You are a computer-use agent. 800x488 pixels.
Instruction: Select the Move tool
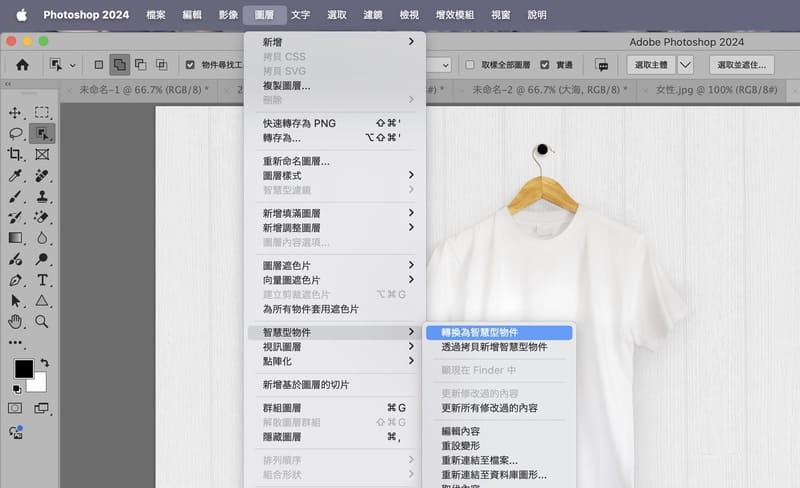click(x=15, y=112)
